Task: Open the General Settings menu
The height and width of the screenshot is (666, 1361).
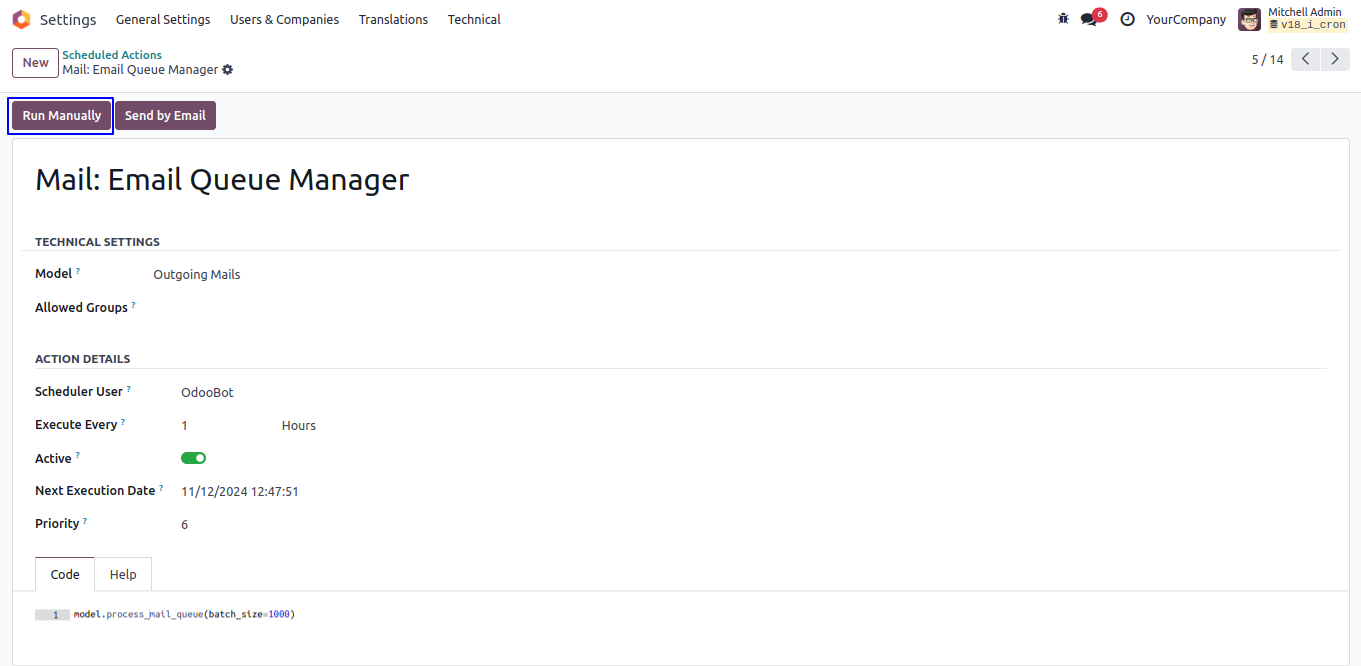Action: click(x=163, y=19)
